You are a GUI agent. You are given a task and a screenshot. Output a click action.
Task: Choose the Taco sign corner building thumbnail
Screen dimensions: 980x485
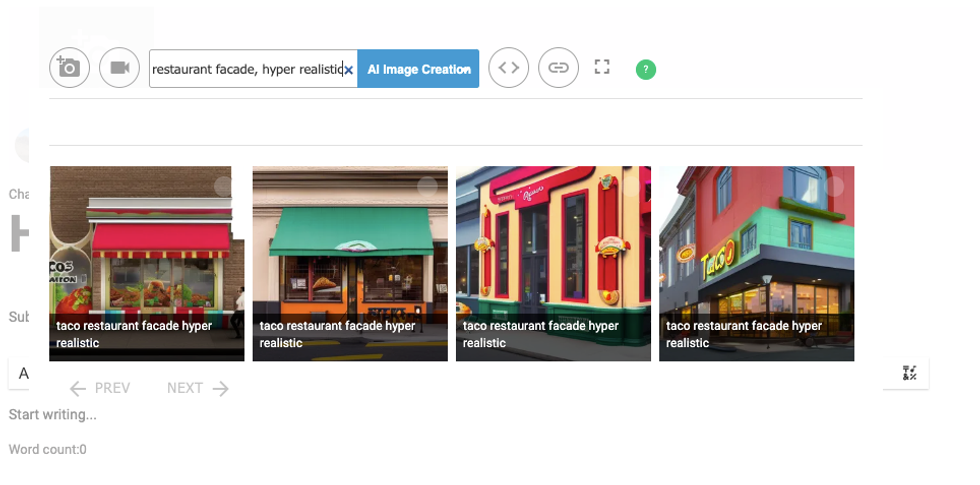tap(756, 250)
